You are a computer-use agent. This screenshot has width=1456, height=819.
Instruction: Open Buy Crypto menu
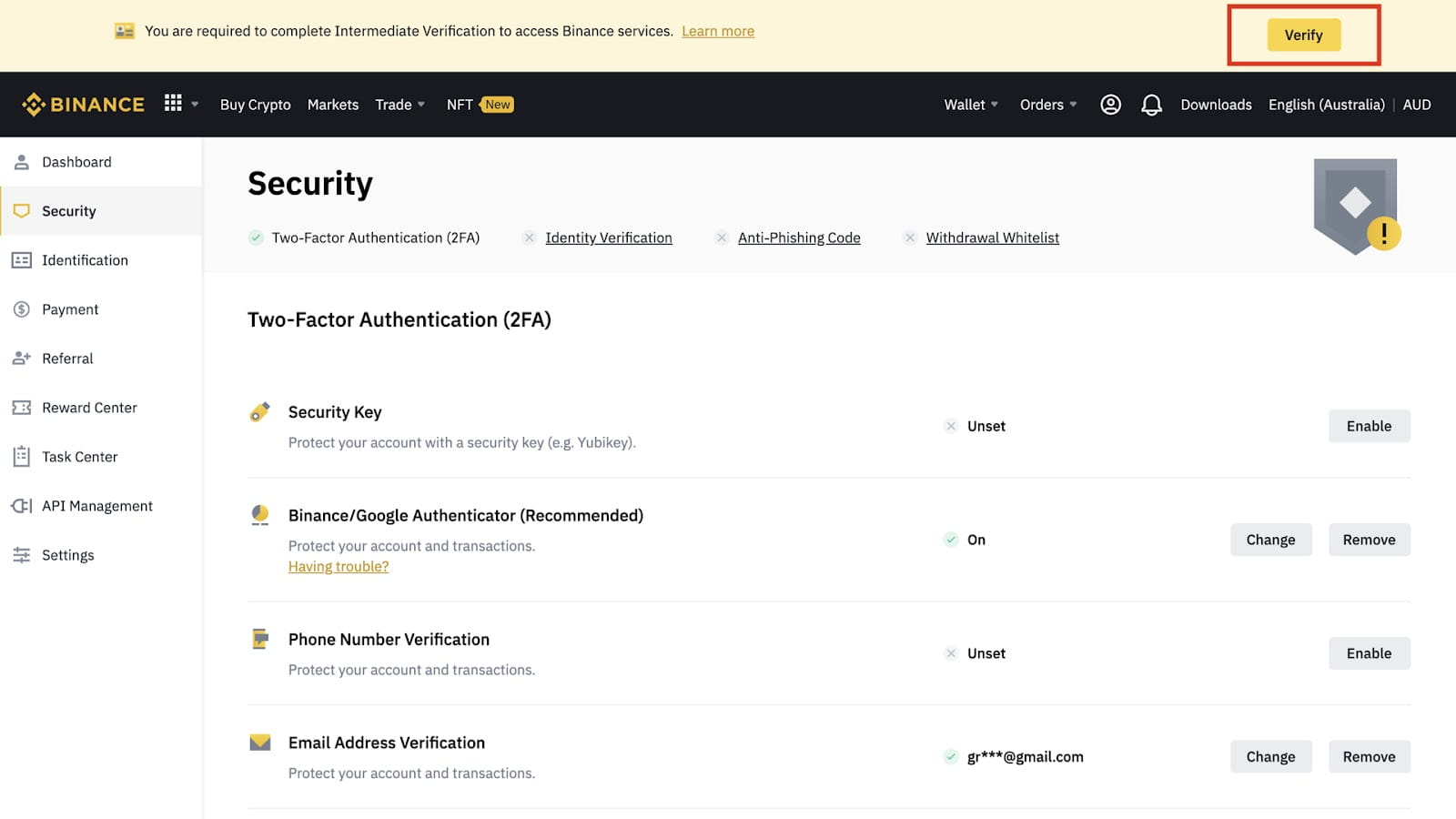click(256, 105)
